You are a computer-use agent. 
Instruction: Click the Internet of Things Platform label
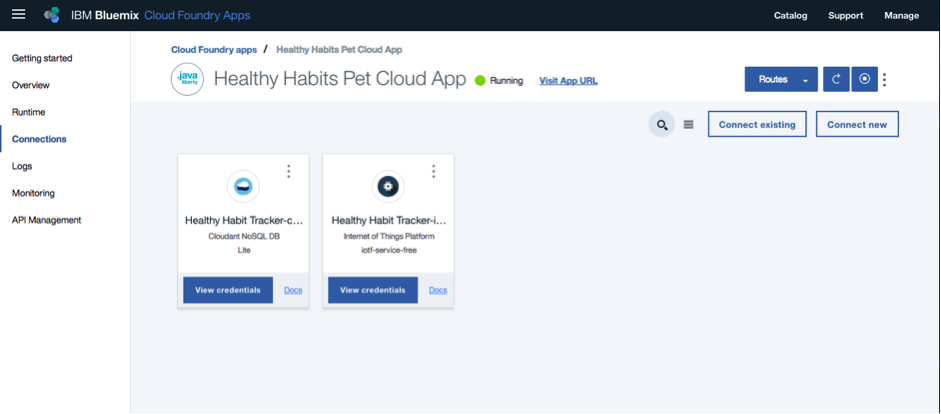[x=388, y=236]
